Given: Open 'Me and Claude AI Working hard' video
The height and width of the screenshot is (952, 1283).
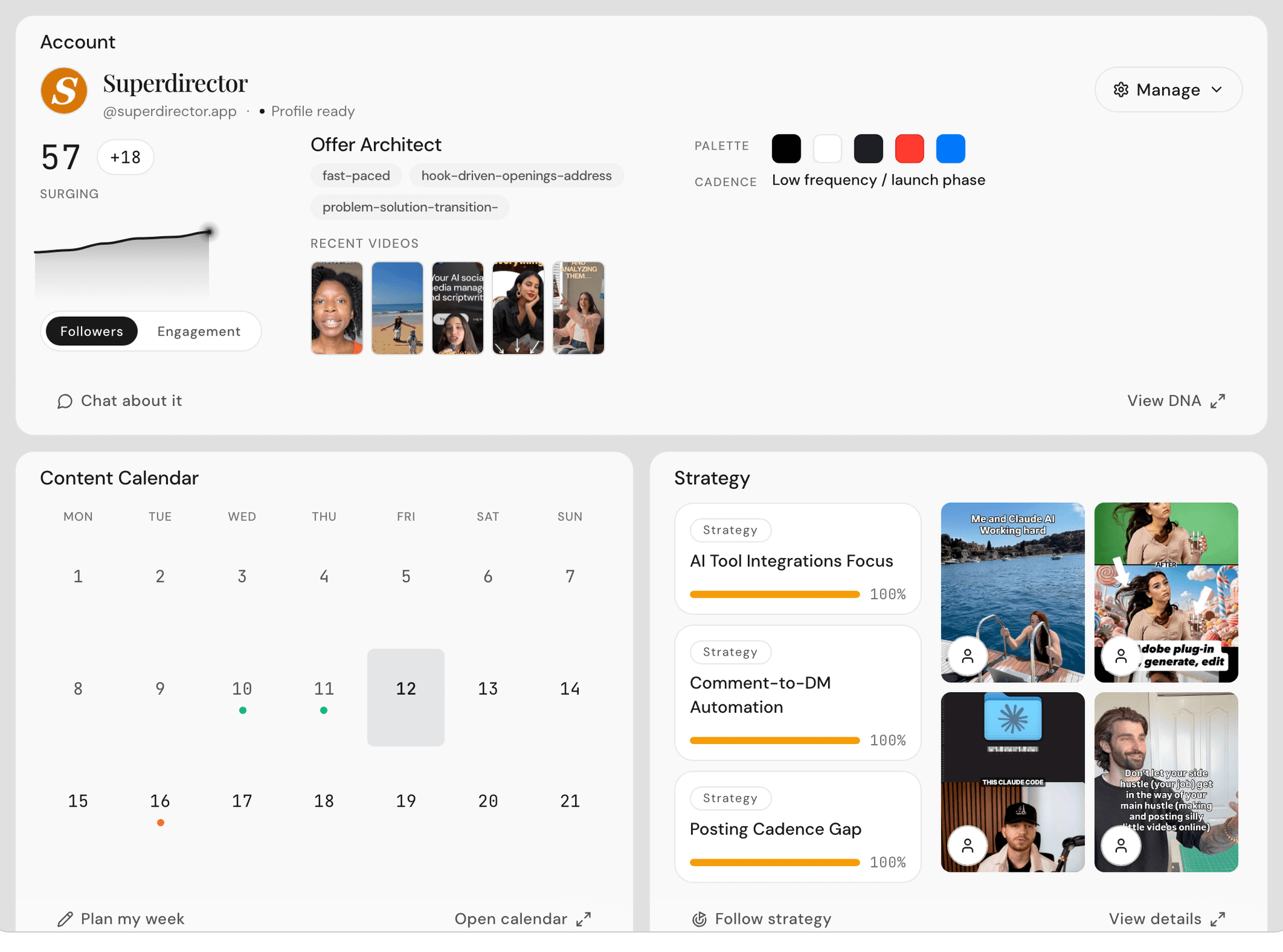Looking at the screenshot, I should pos(1012,592).
